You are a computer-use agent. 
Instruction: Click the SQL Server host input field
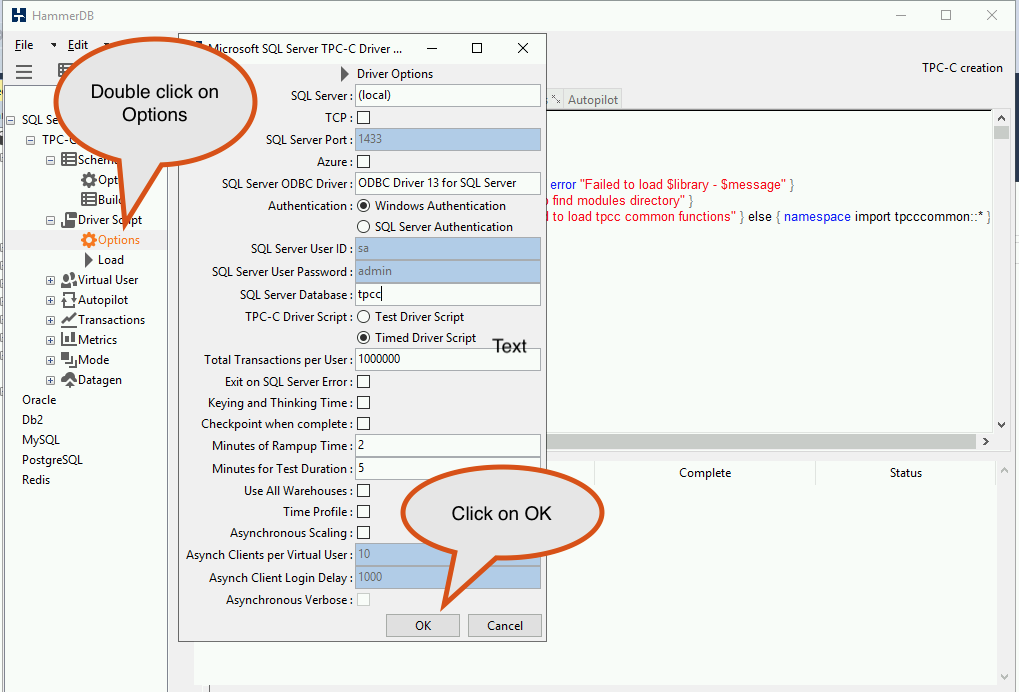point(448,96)
